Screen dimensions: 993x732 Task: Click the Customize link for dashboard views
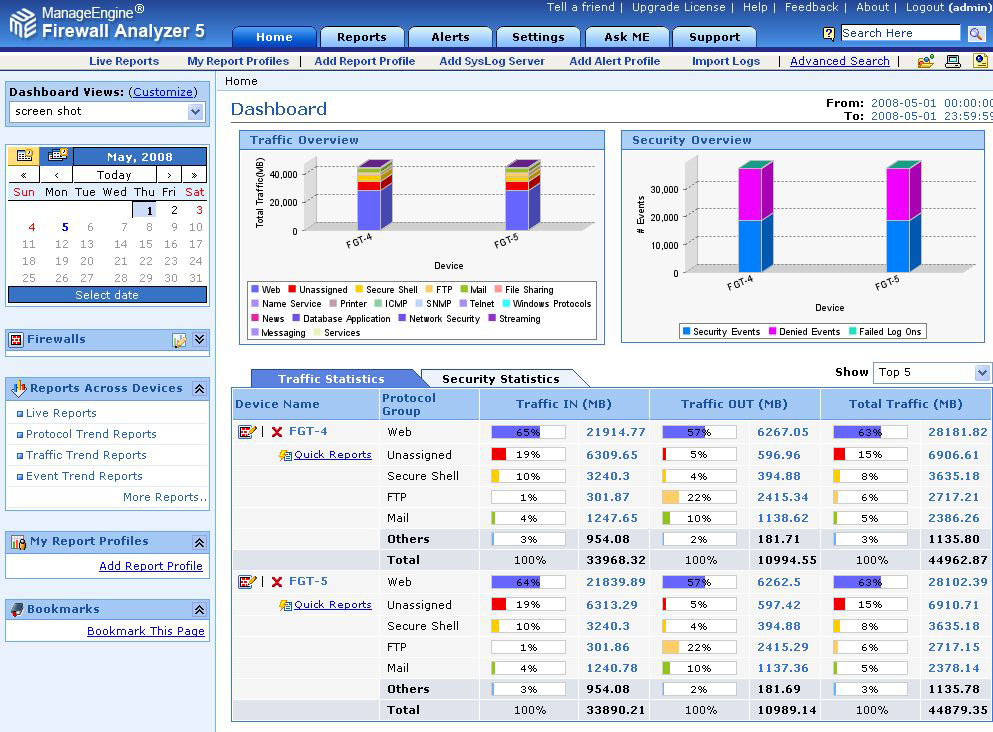tap(162, 92)
